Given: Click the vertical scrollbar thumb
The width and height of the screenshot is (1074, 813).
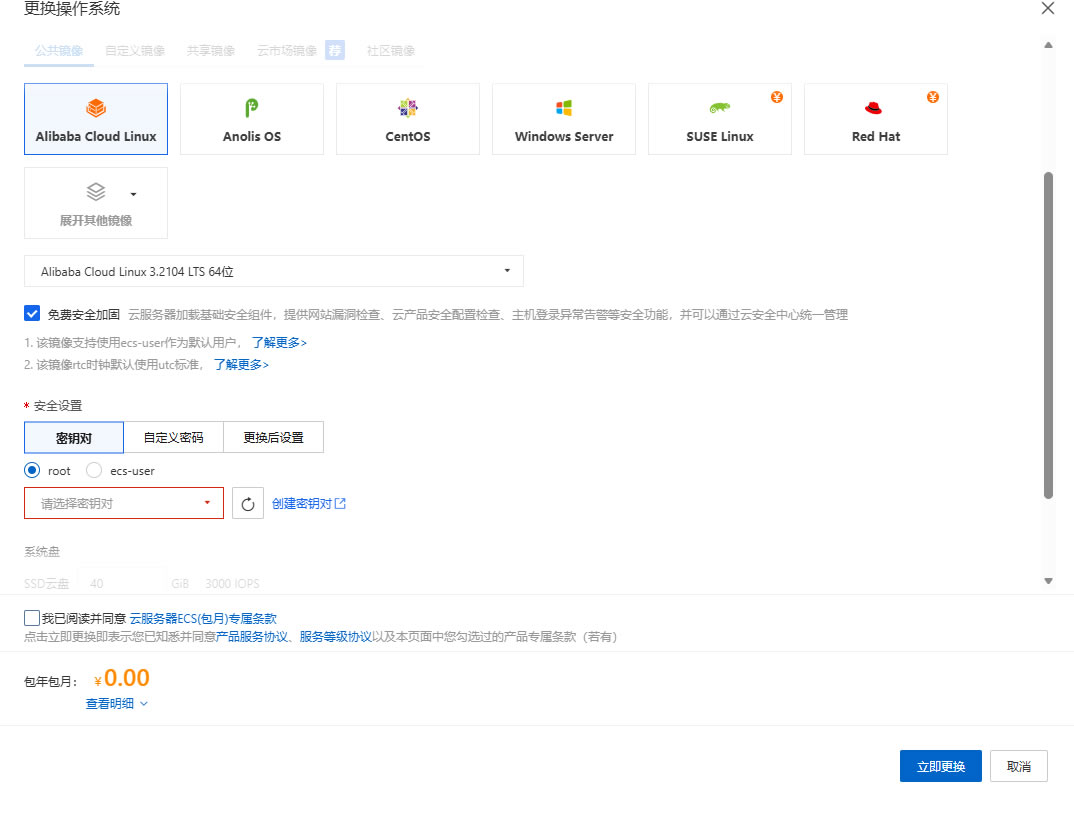Looking at the screenshot, I should pyautogui.click(x=1048, y=336).
